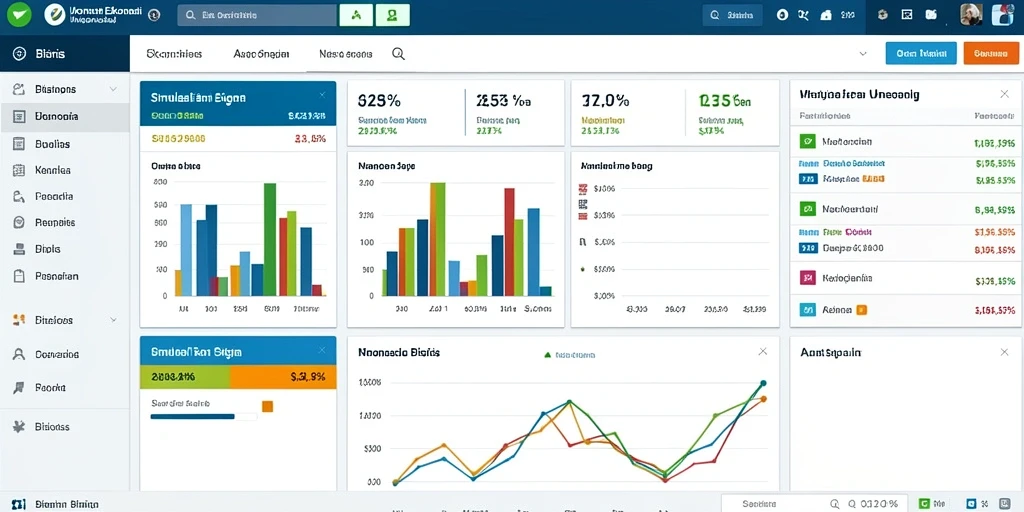This screenshot has height=512, width=1024.
Task: Click the icon at bottom-left of status bar
Action: pos(19,505)
